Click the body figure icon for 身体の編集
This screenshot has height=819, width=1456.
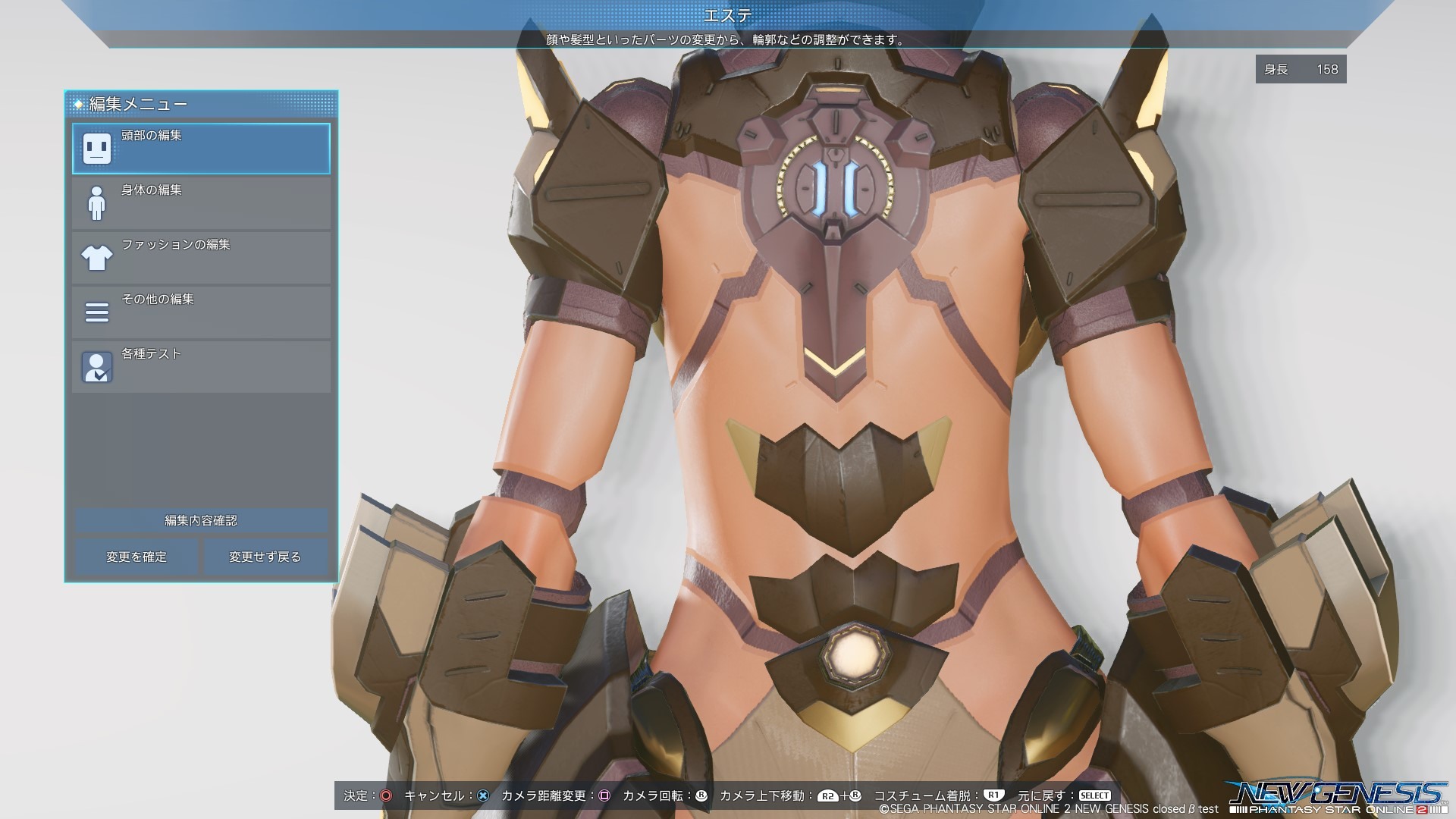(96, 203)
